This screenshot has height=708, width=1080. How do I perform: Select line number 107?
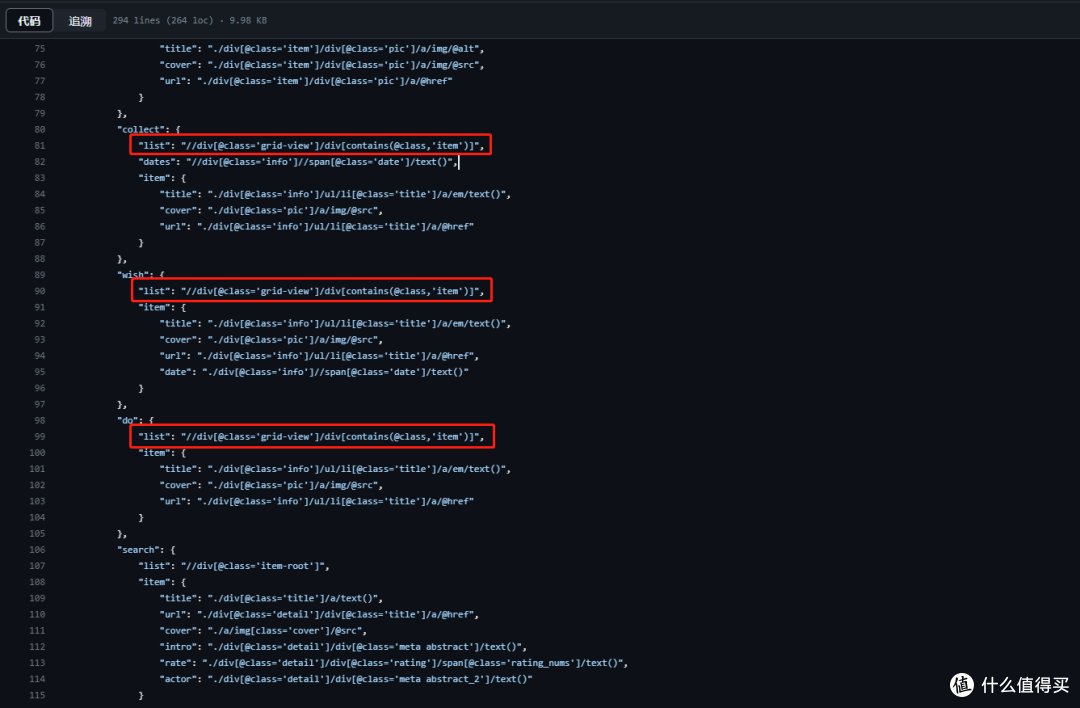coord(37,566)
